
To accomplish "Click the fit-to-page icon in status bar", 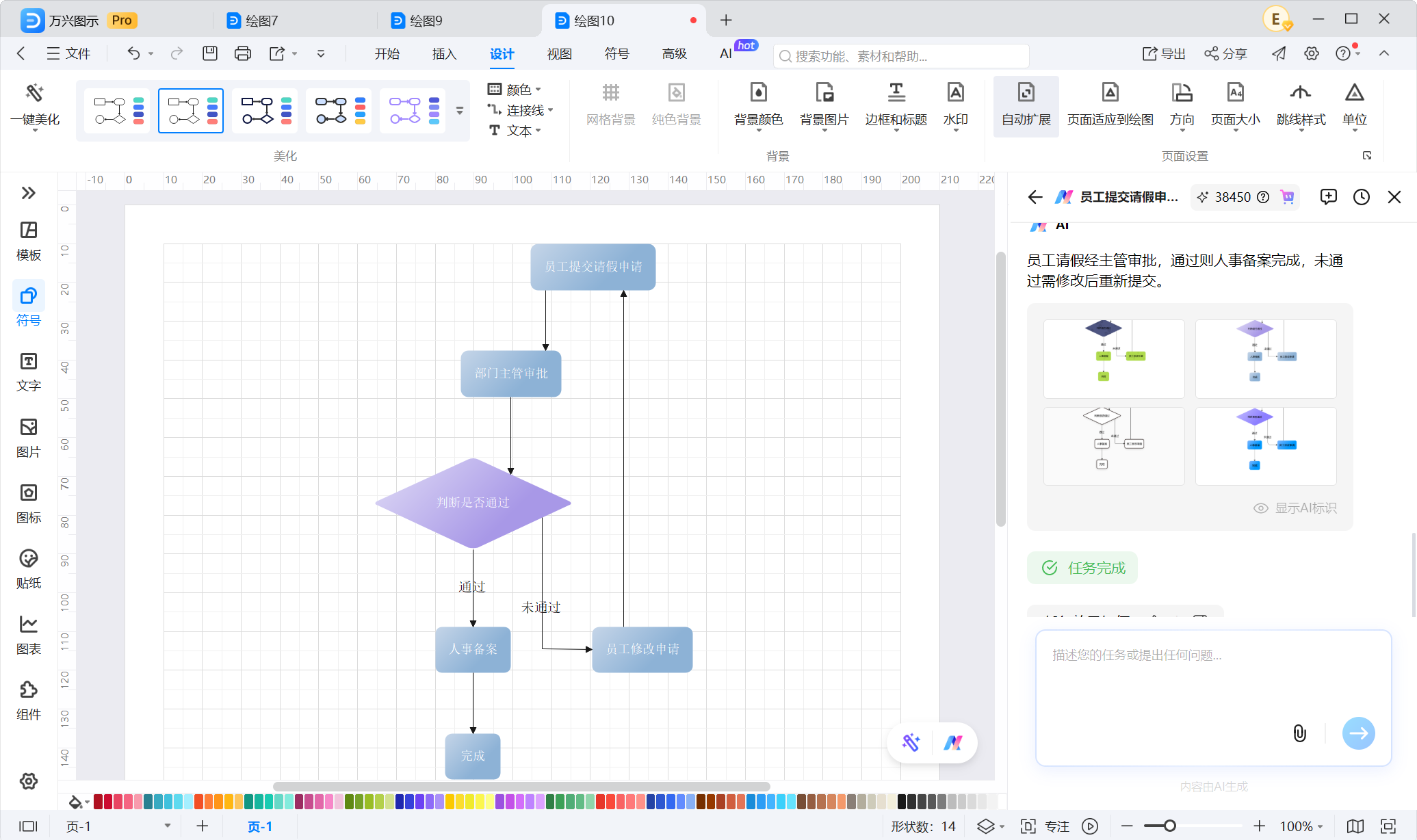I will (x=1388, y=826).
